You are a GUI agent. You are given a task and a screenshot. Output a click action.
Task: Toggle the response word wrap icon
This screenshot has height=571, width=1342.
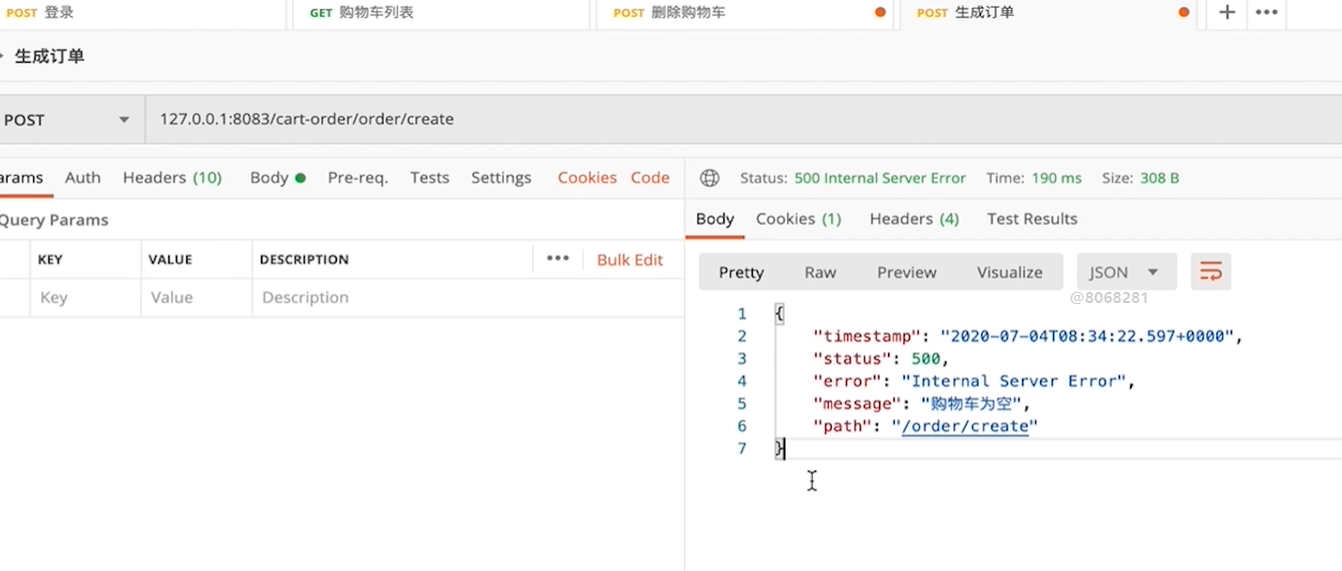[1210, 272]
